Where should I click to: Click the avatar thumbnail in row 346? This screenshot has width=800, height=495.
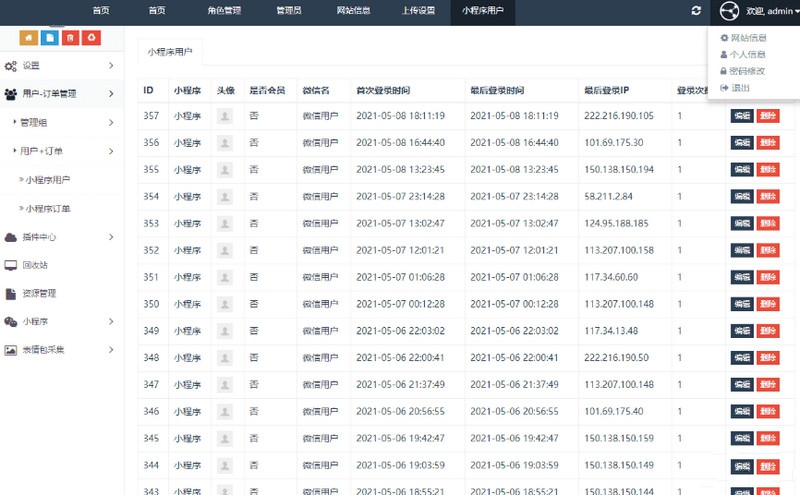click(x=224, y=411)
